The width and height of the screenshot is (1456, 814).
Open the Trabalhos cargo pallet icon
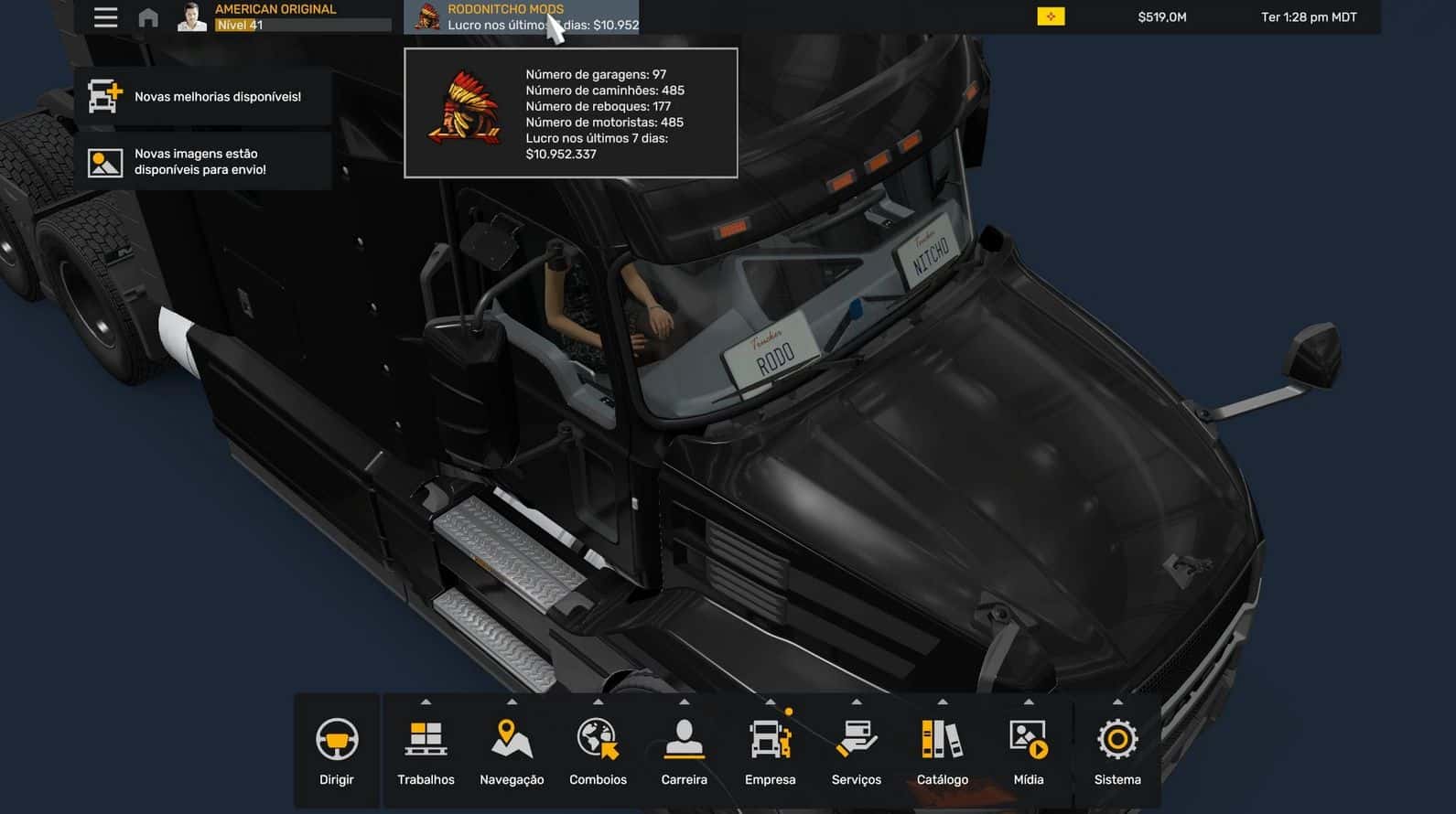pyautogui.click(x=426, y=741)
